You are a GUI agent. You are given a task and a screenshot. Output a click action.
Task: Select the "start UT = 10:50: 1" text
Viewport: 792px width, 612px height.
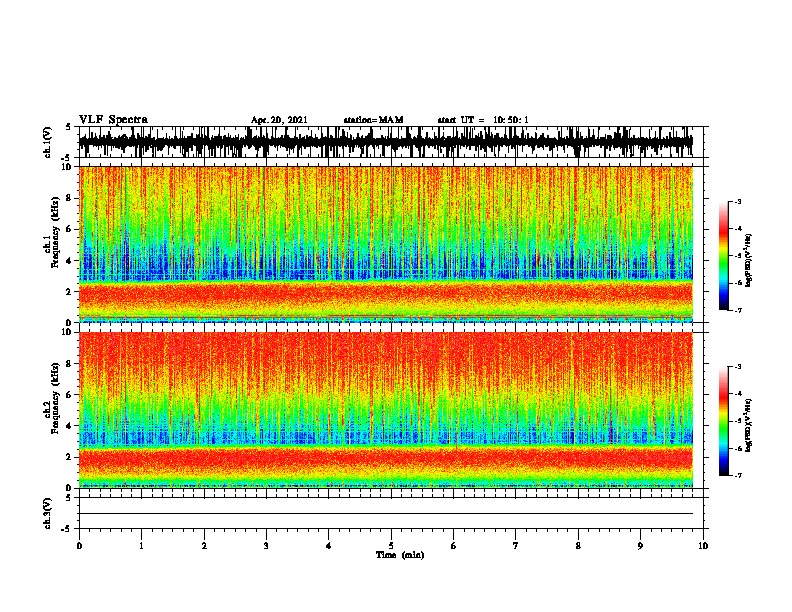(483, 120)
